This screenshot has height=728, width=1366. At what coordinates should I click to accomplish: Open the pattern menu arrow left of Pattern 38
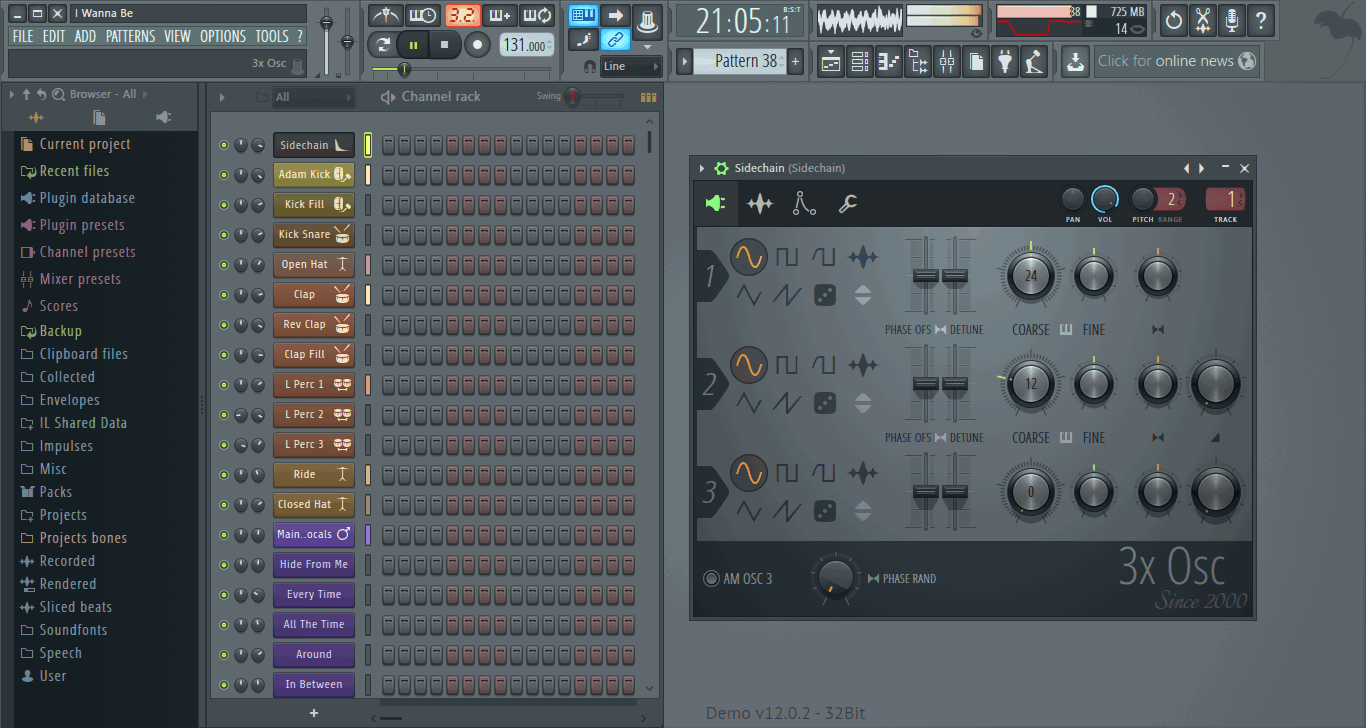[x=685, y=62]
